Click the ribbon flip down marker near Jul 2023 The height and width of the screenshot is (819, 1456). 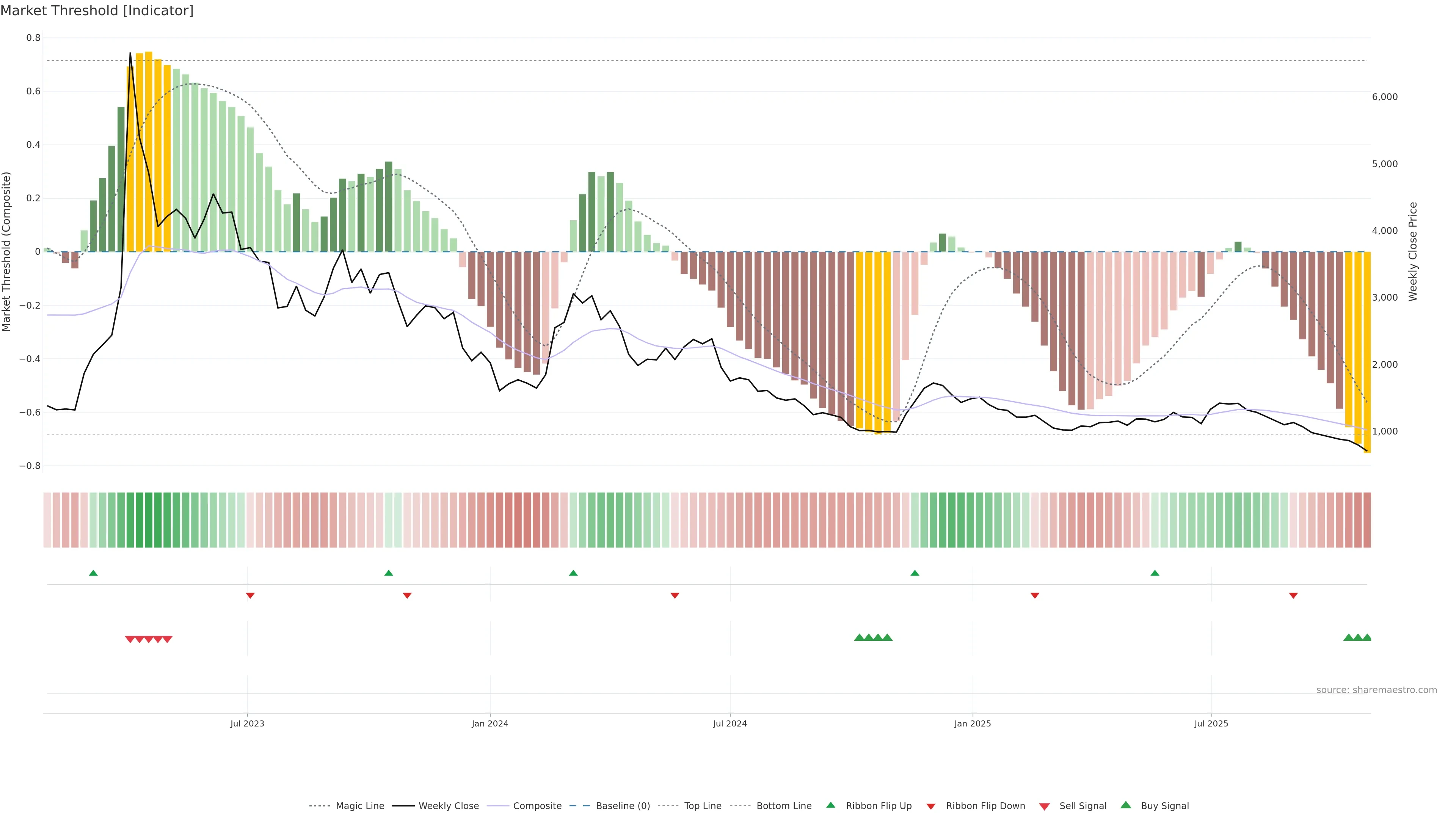[250, 595]
